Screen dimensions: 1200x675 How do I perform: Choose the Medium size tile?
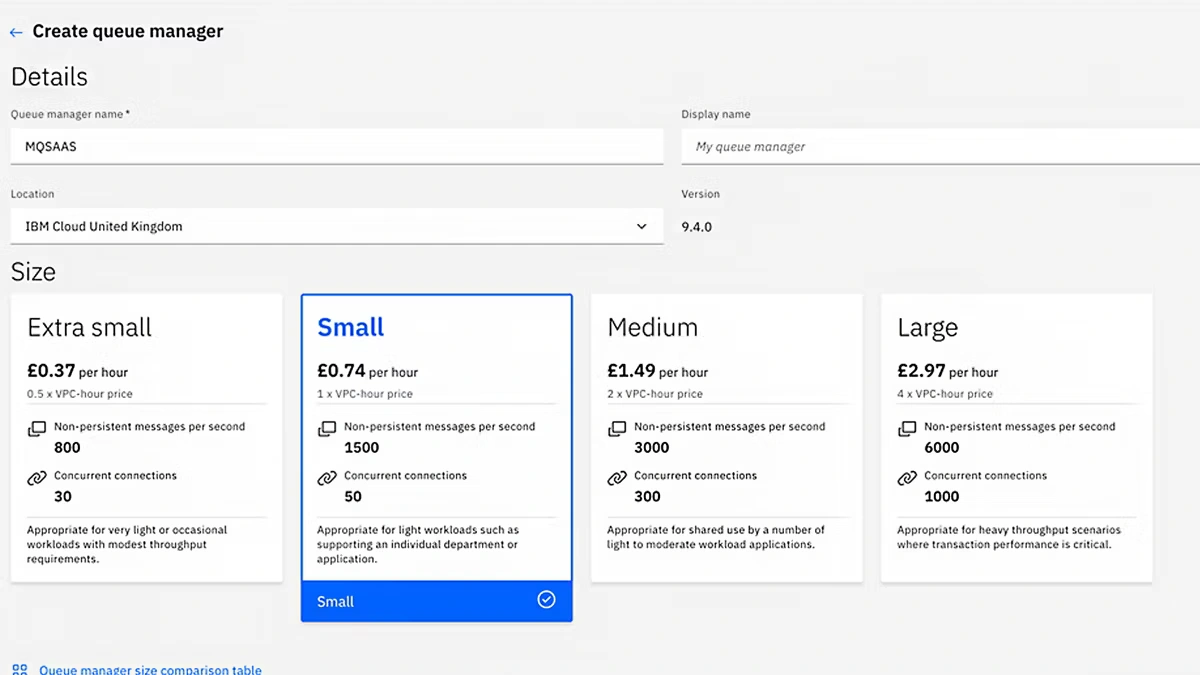pyautogui.click(x=726, y=437)
